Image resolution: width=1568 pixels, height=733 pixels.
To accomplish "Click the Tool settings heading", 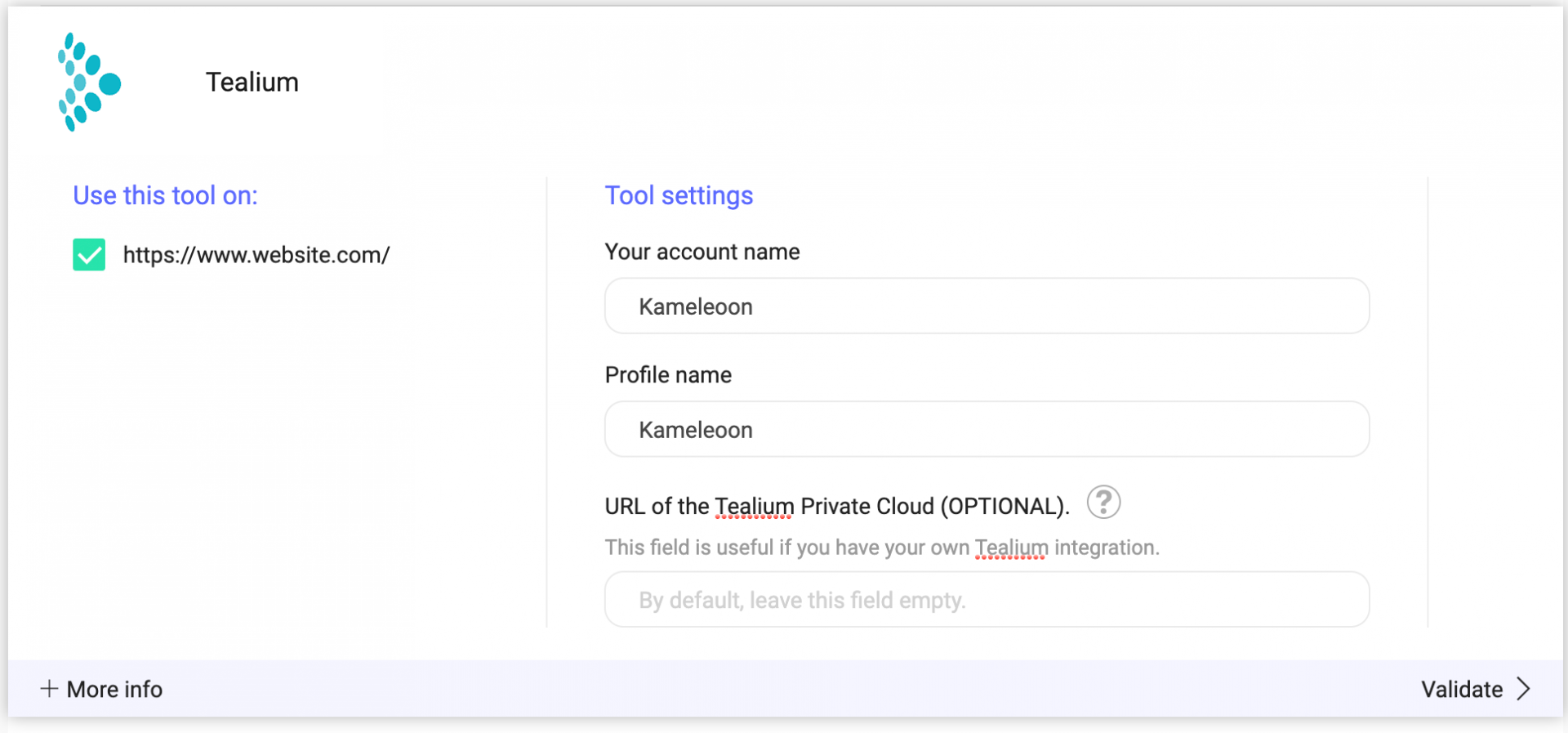I will 679,196.
